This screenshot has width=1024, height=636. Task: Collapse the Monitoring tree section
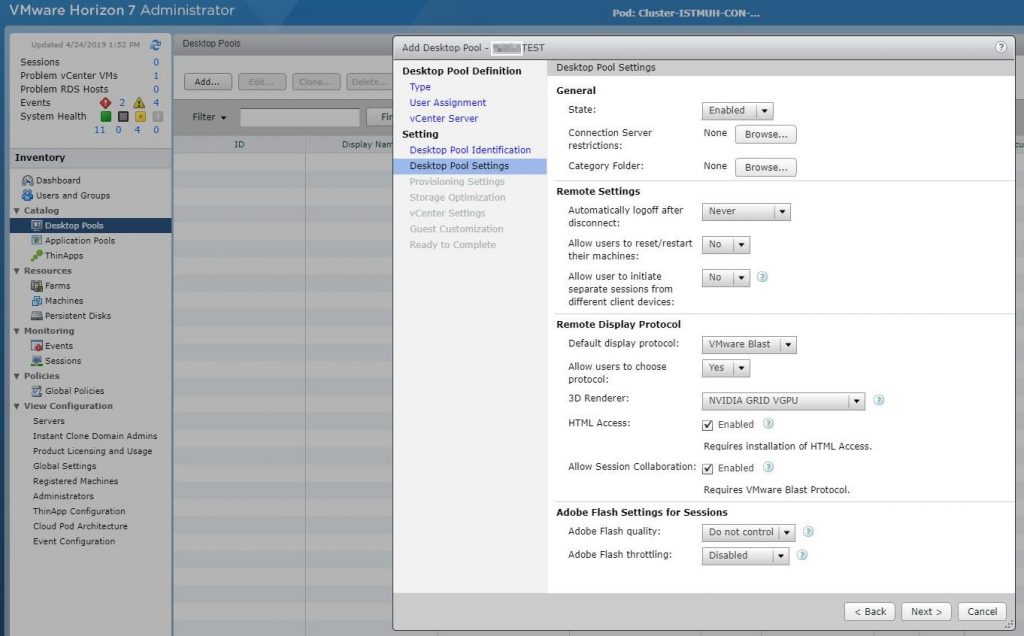click(17, 331)
